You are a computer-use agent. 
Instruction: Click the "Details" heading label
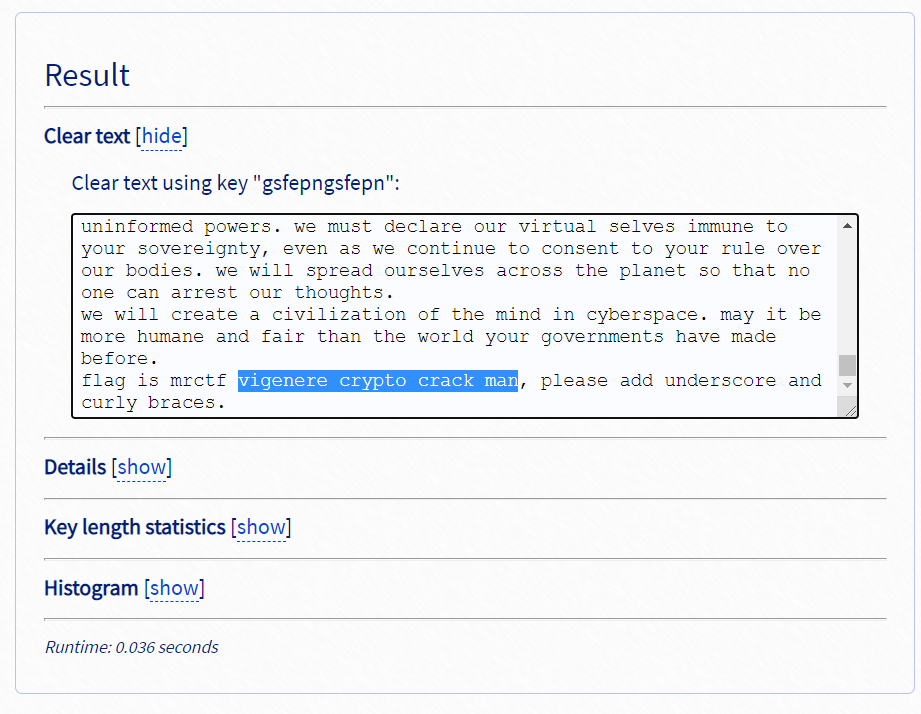tap(75, 467)
